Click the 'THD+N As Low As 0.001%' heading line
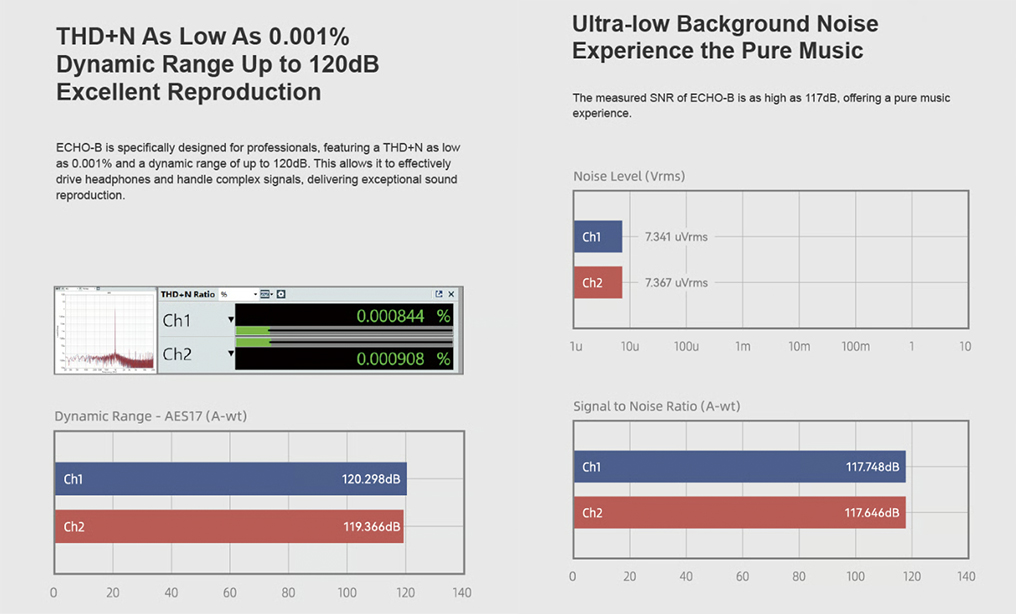Image resolution: width=1016 pixels, height=614 pixels. tap(203, 37)
